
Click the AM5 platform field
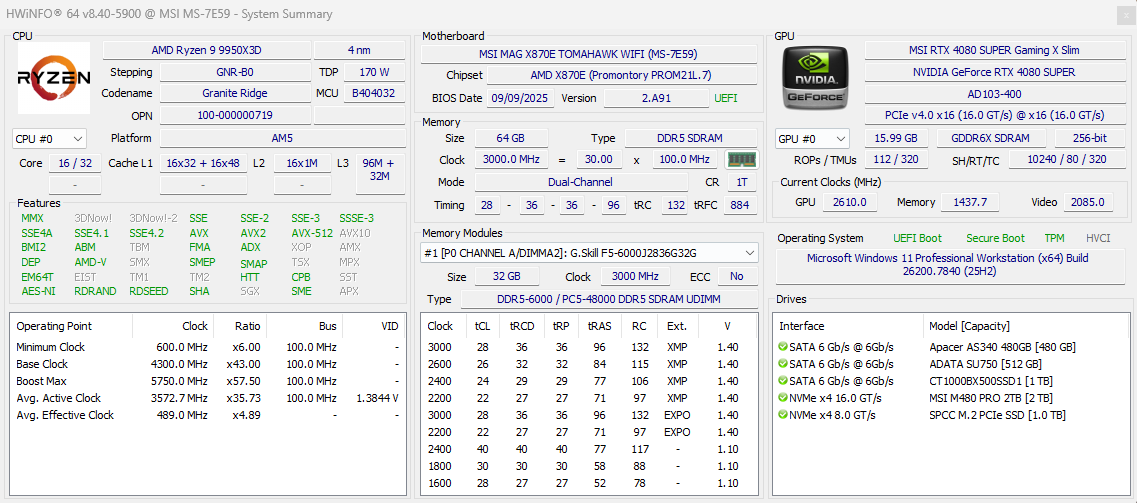(x=283, y=138)
